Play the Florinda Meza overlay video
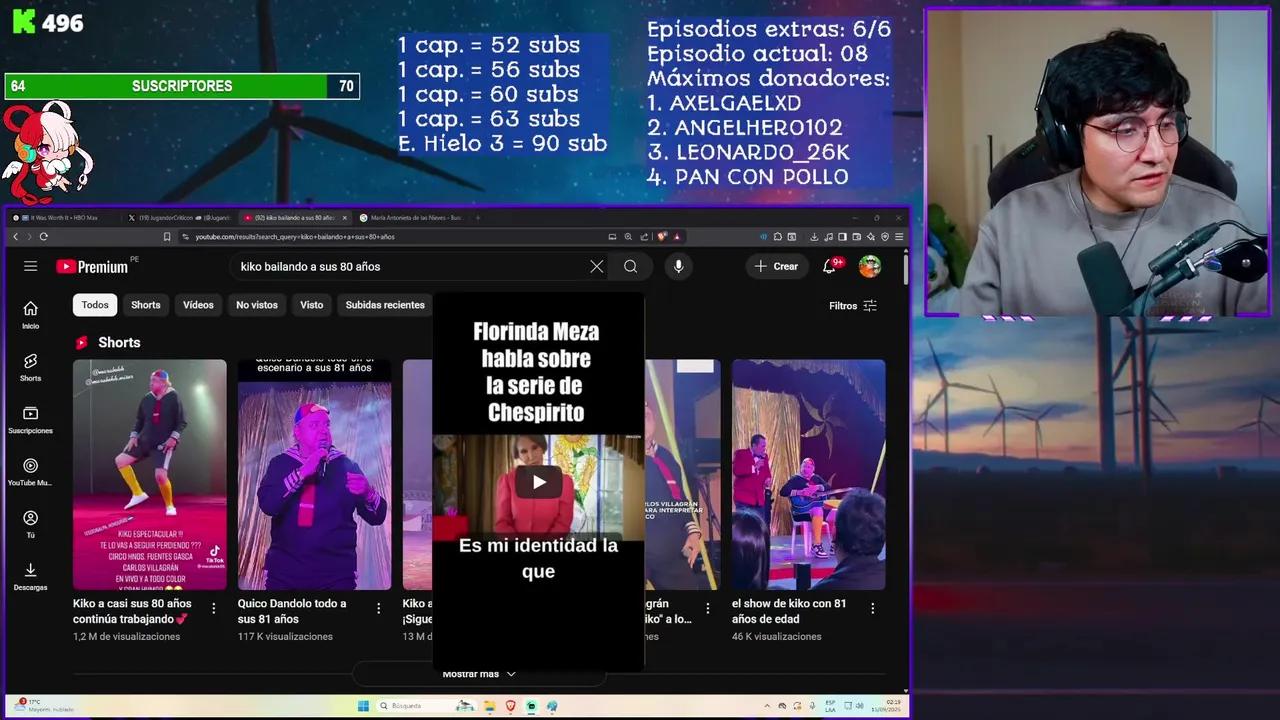1280x720 pixels. 539,482
